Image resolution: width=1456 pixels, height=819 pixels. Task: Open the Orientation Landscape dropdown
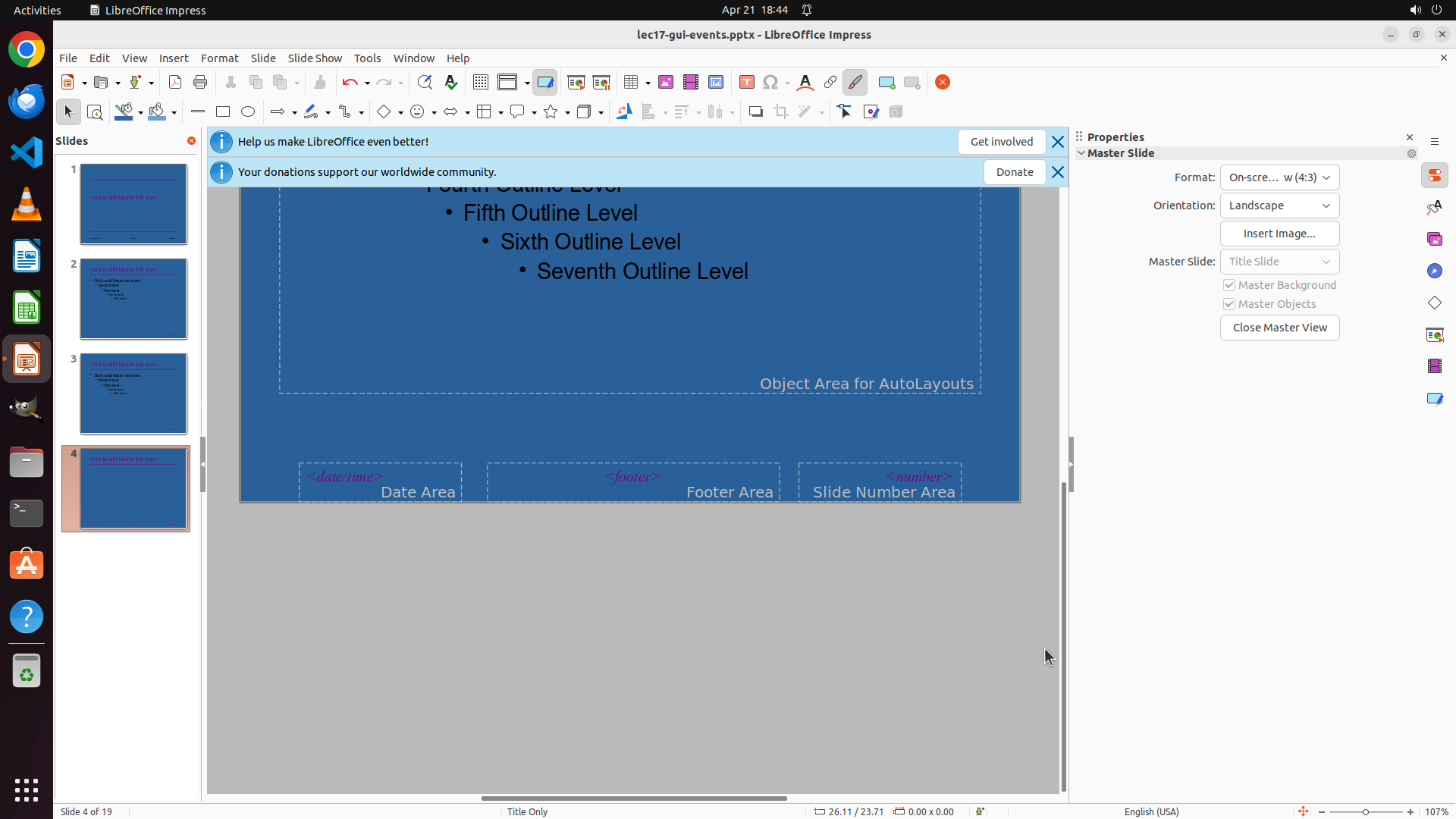[1279, 206]
